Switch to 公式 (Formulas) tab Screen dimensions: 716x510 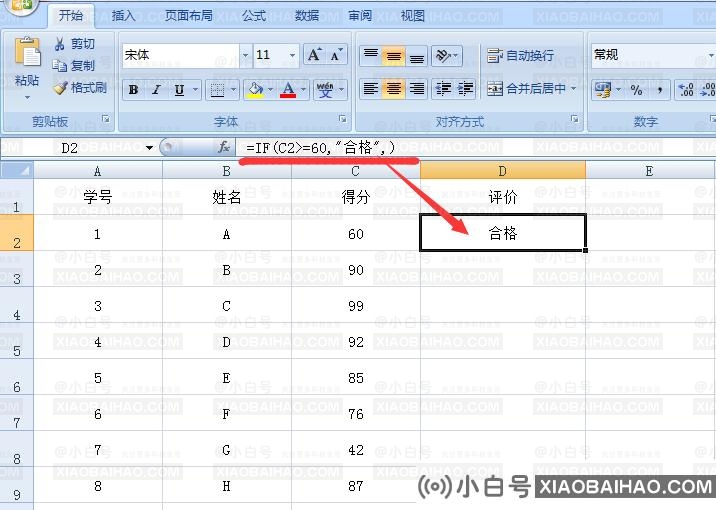[x=254, y=16]
